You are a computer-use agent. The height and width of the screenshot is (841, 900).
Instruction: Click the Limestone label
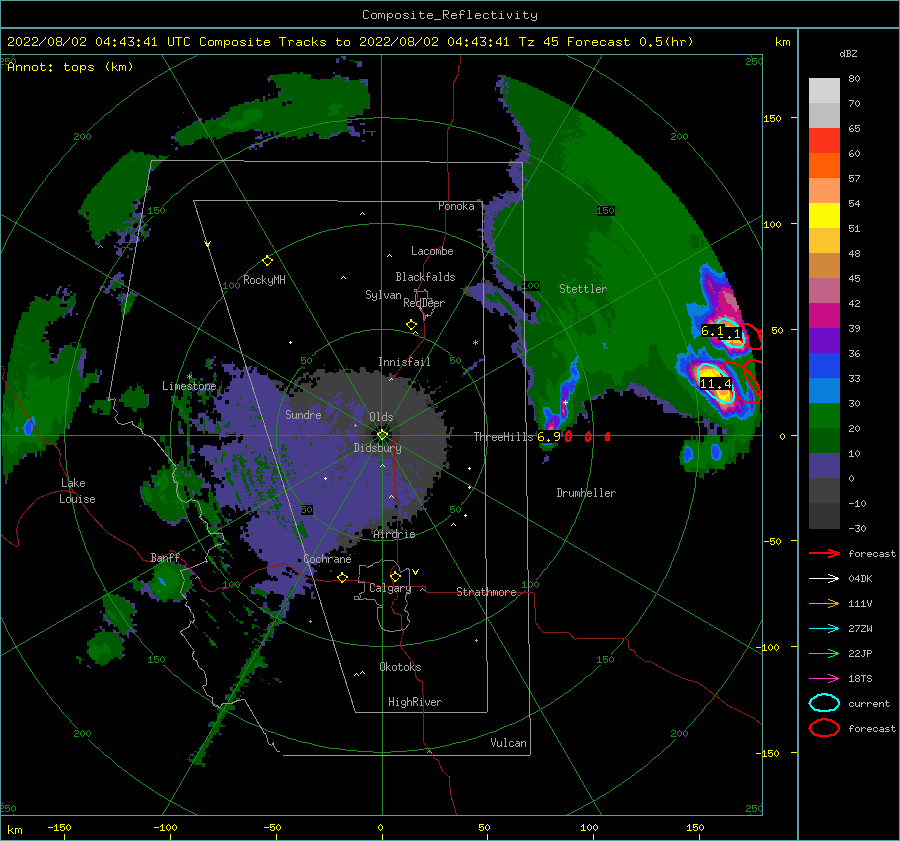click(189, 386)
